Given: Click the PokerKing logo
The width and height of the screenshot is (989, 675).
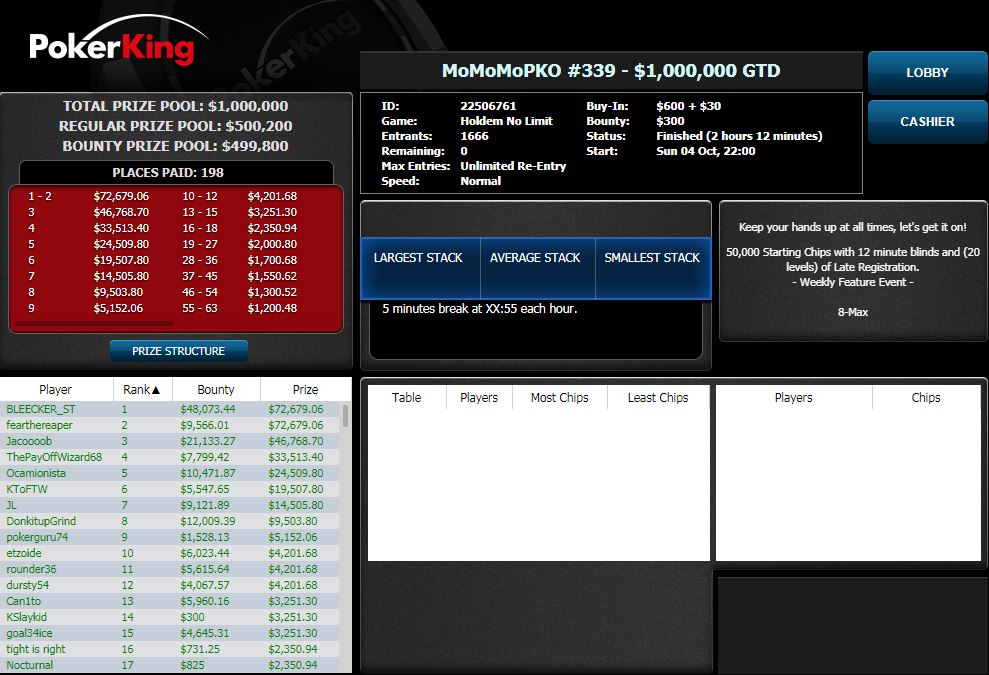Looking at the screenshot, I should coord(119,40).
